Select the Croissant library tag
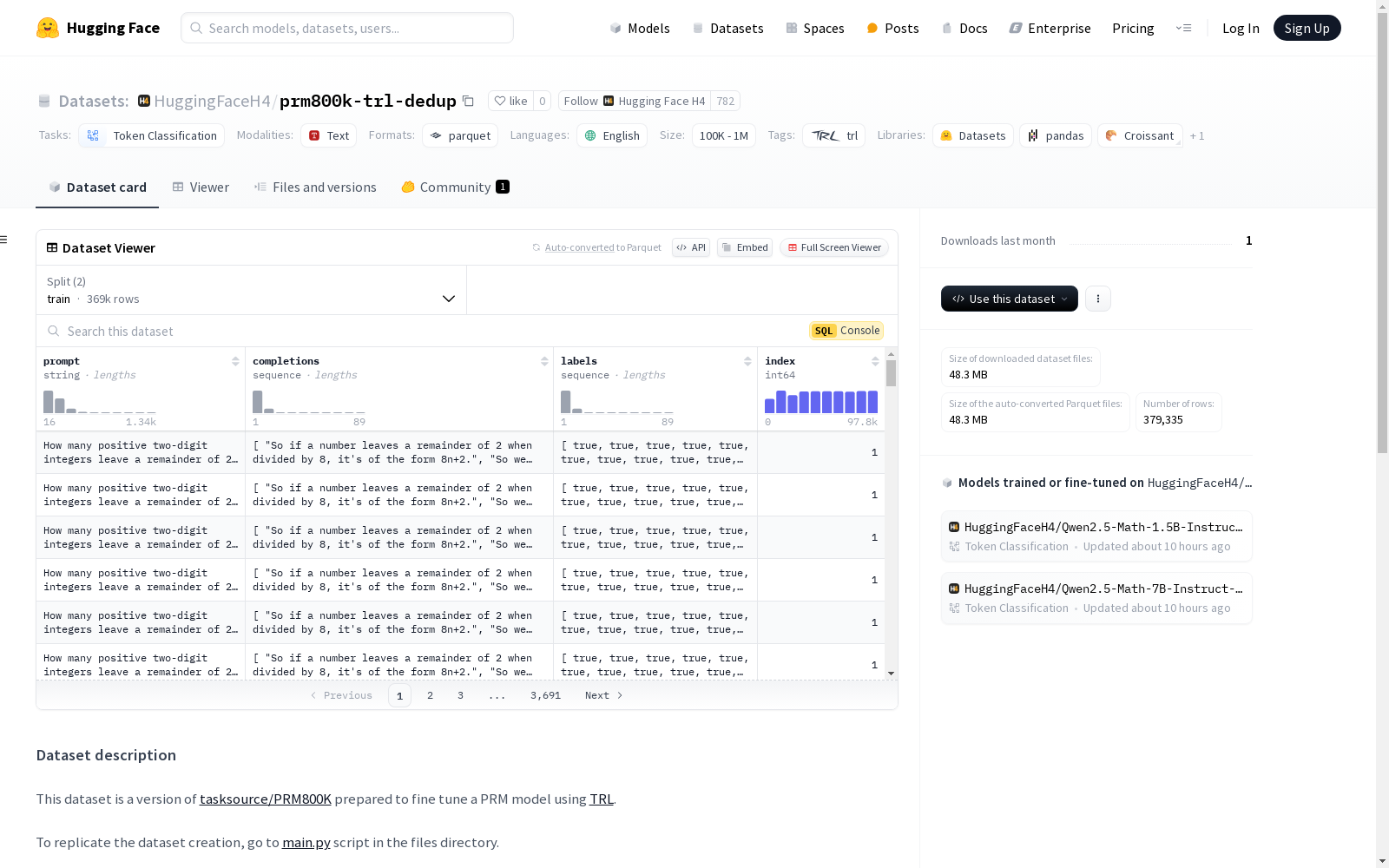 (x=1140, y=135)
